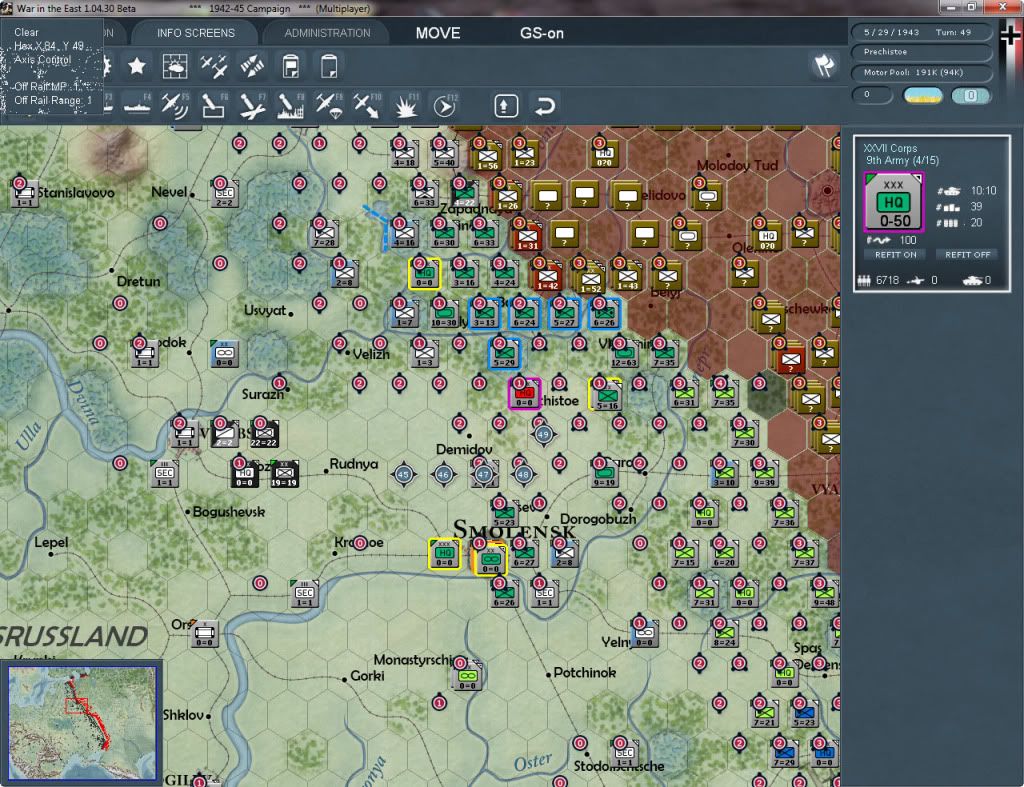This screenshot has height=787, width=1024.
Task: Click the Nevel town label
Action: [169, 192]
